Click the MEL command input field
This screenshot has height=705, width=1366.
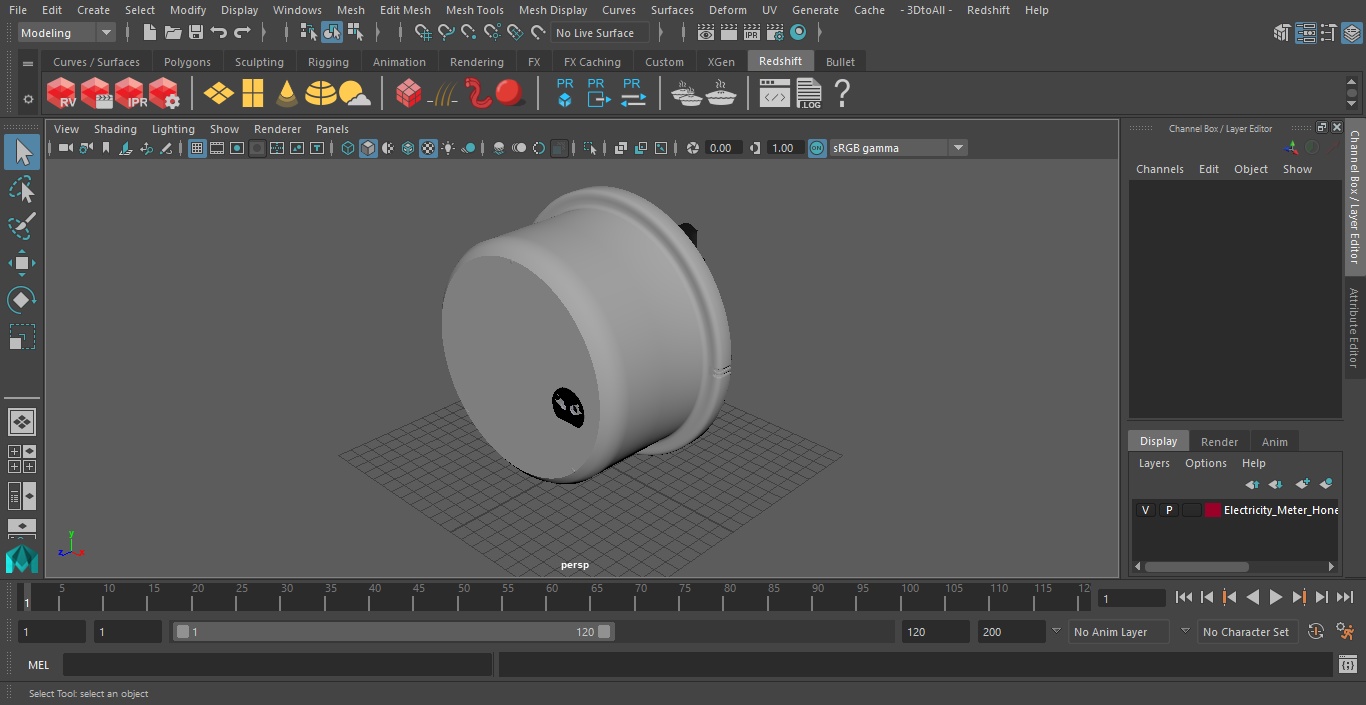point(277,665)
